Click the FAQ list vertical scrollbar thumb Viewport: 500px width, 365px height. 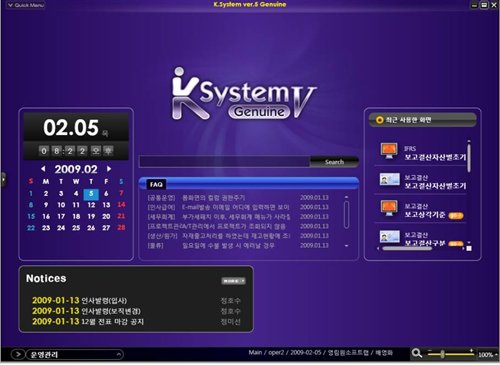click(x=347, y=214)
